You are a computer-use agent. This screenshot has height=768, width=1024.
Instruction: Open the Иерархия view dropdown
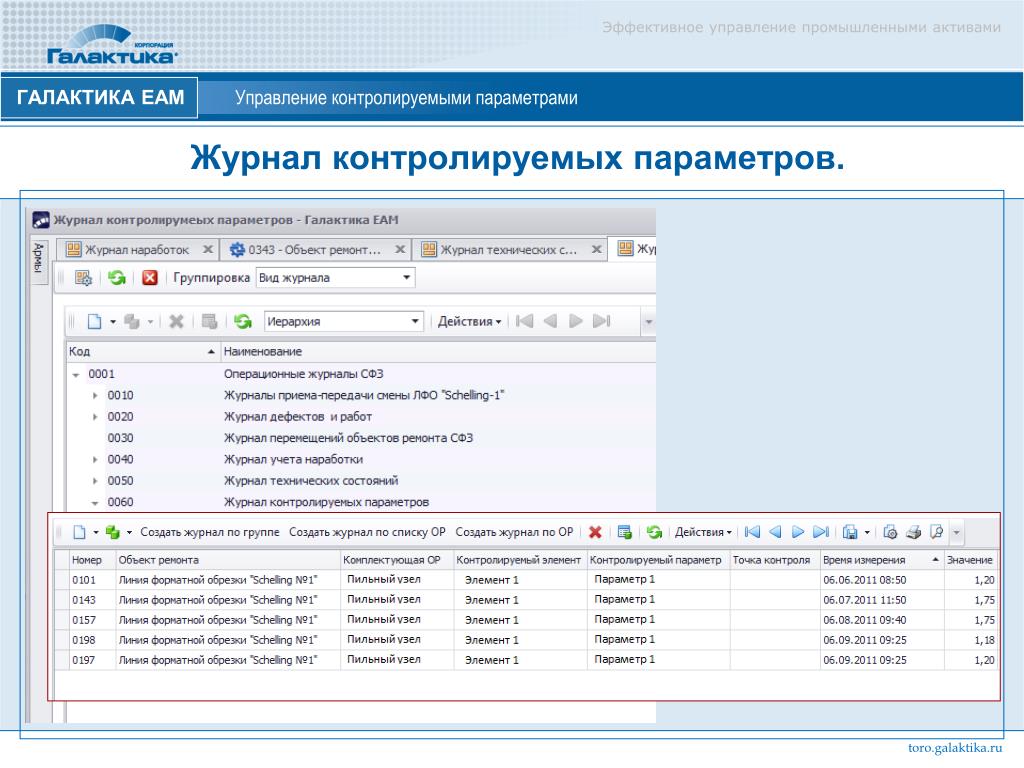pyautogui.click(x=415, y=321)
